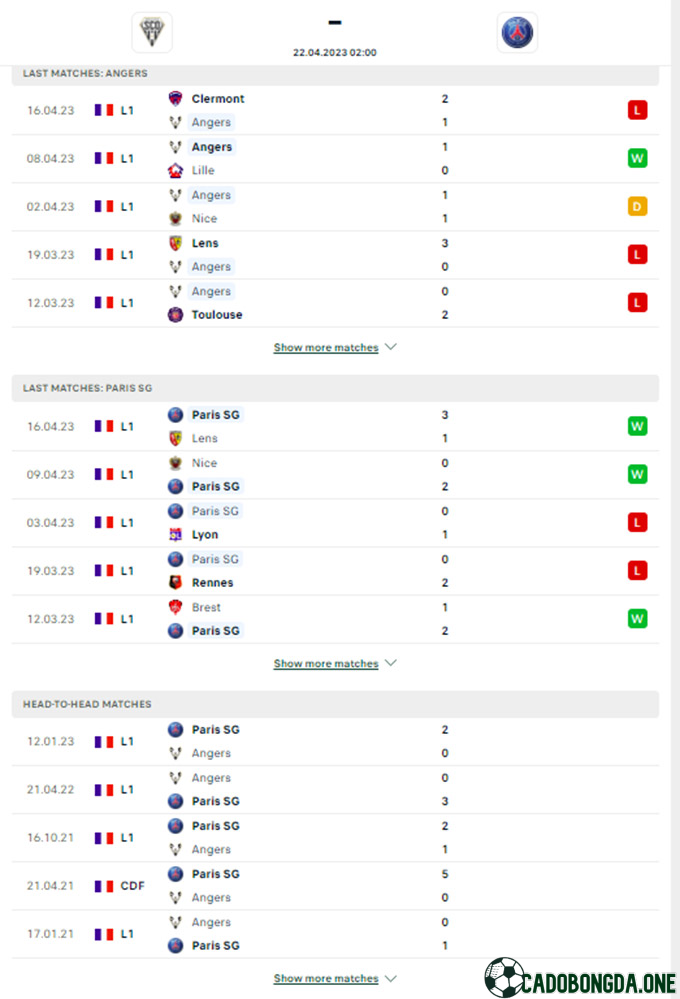
Task: Click the Brest team logo
Action: pos(175,607)
